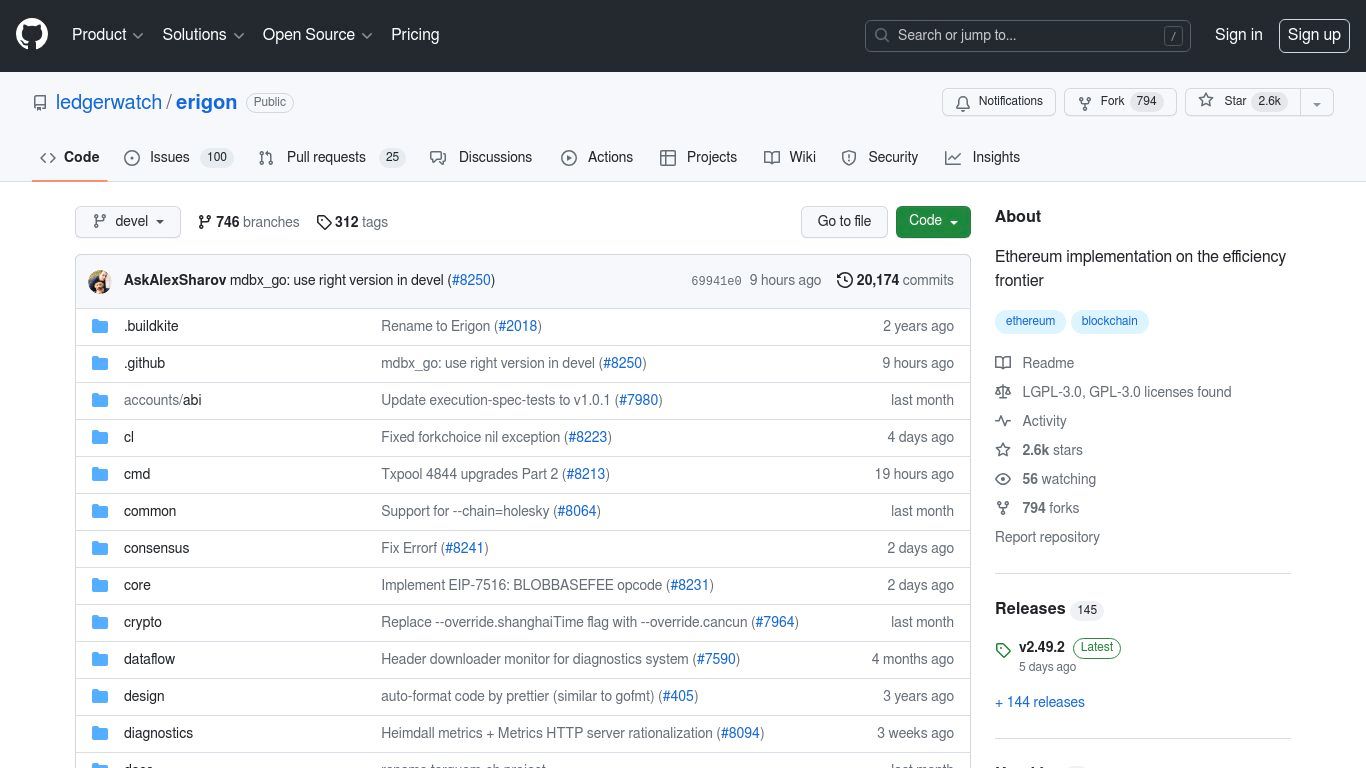Switch to the Pull requests tab
This screenshot has height=768, width=1366.
330,157
